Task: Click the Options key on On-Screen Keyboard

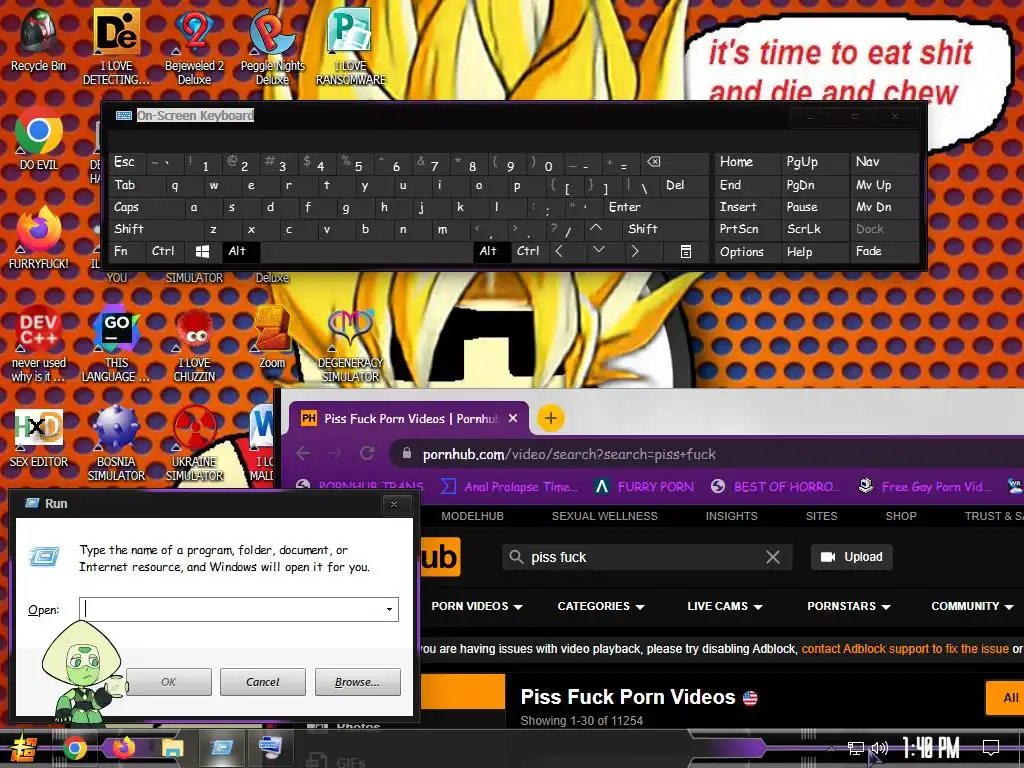Action: click(x=748, y=251)
